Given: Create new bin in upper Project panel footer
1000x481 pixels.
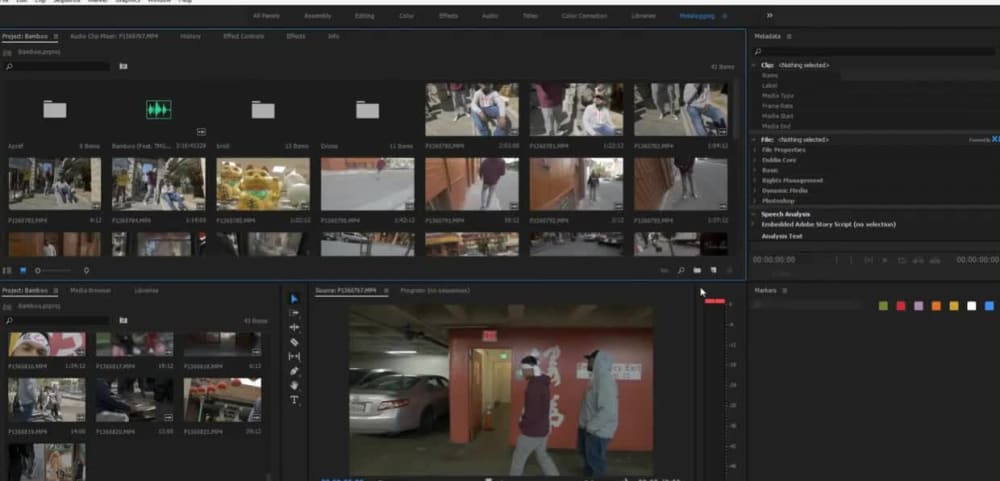Looking at the screenshot, I should point(697,270).
